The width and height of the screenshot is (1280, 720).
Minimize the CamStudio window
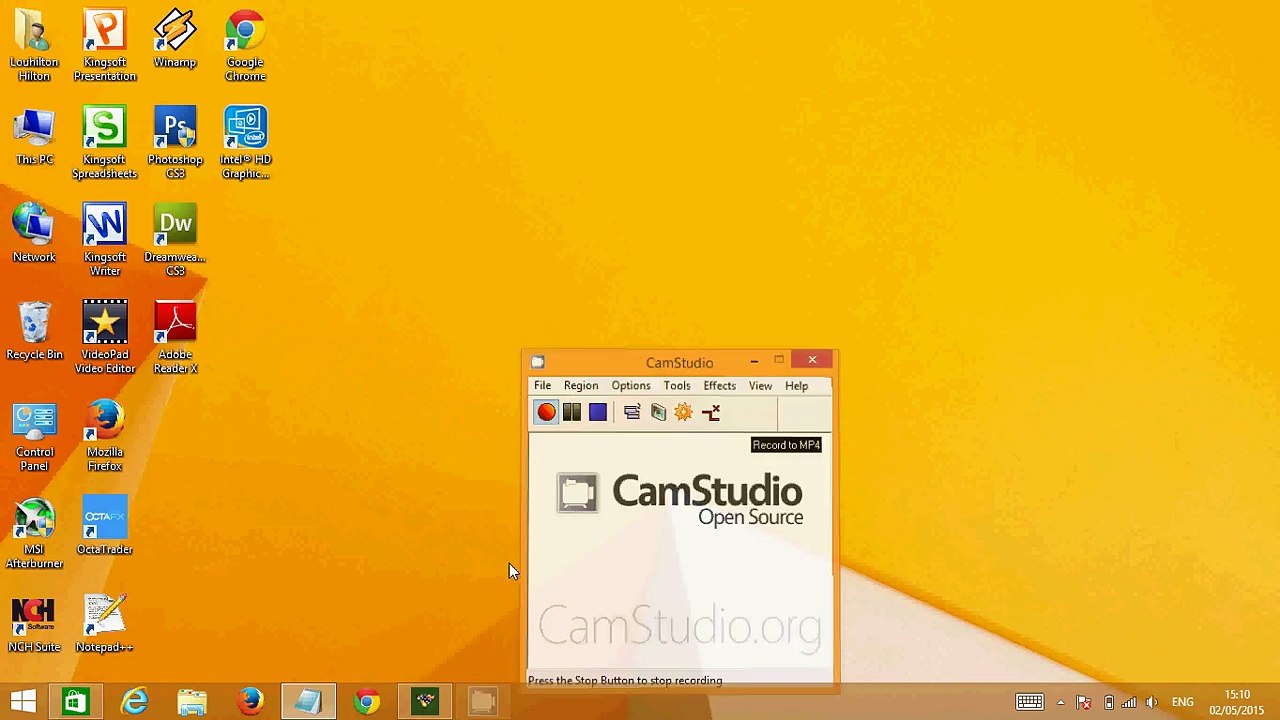[x=754, y=361]
